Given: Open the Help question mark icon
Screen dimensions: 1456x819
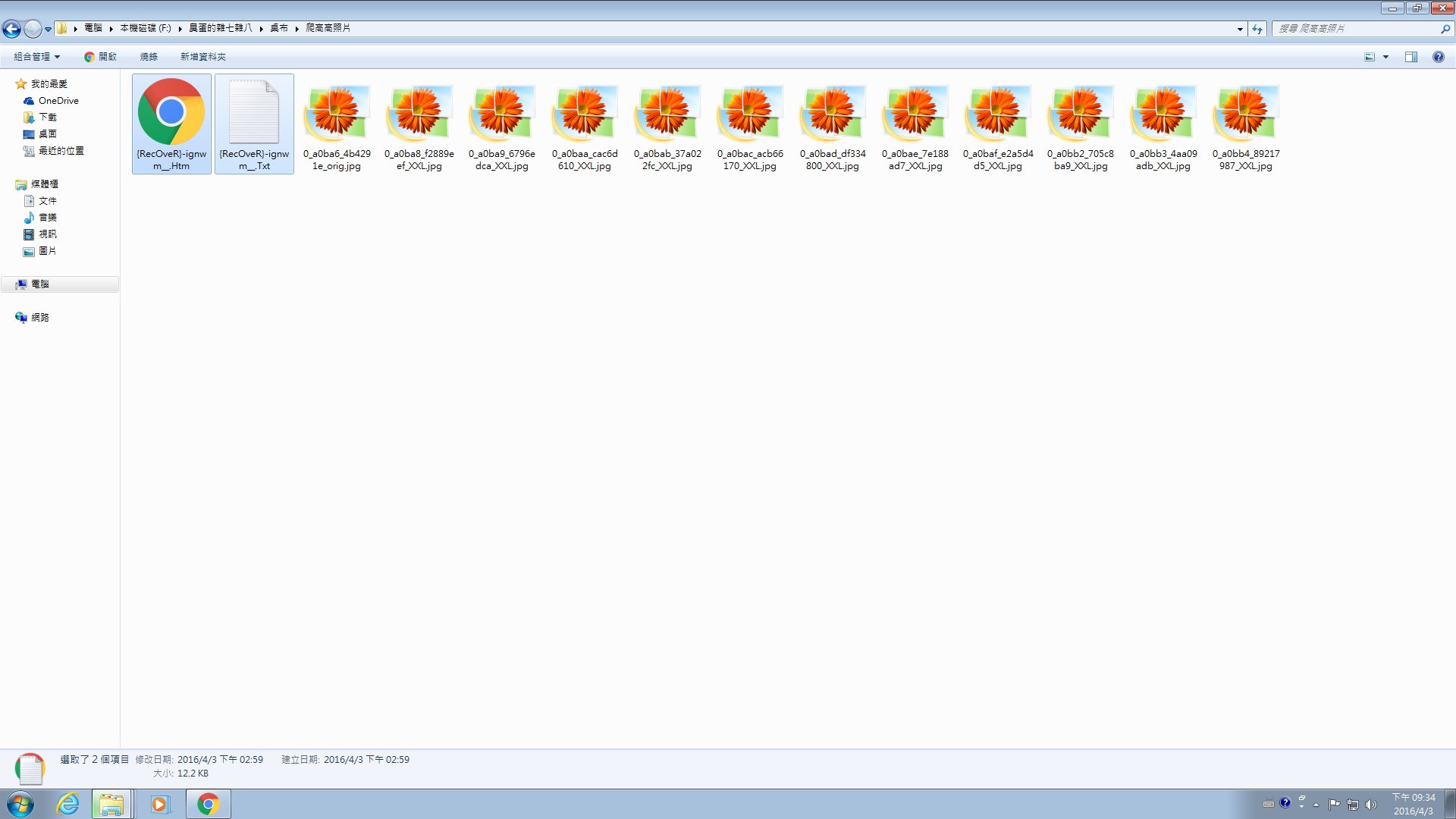Looking at the screenshot, I should point(1438,57).
